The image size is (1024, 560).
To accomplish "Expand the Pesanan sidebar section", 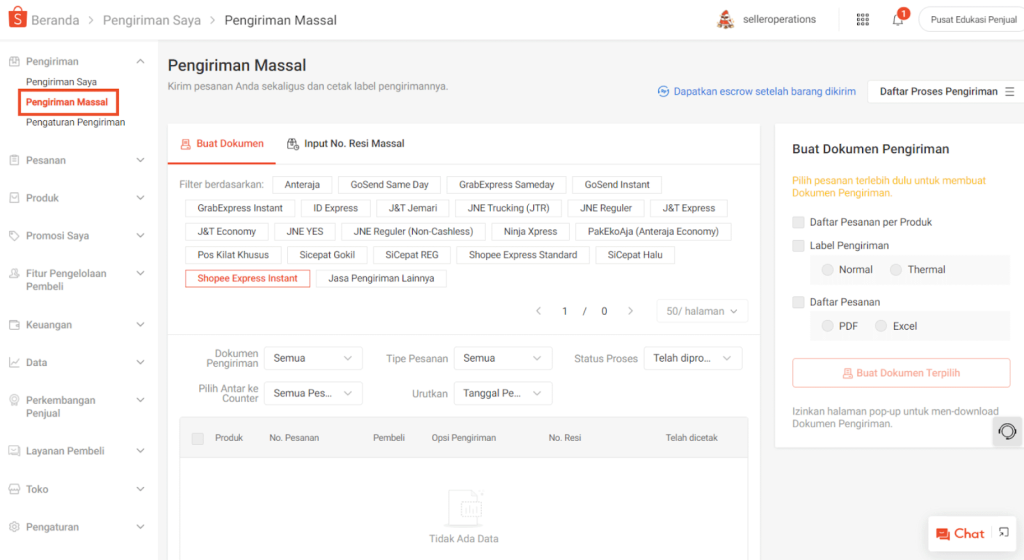I will point(140,160).
